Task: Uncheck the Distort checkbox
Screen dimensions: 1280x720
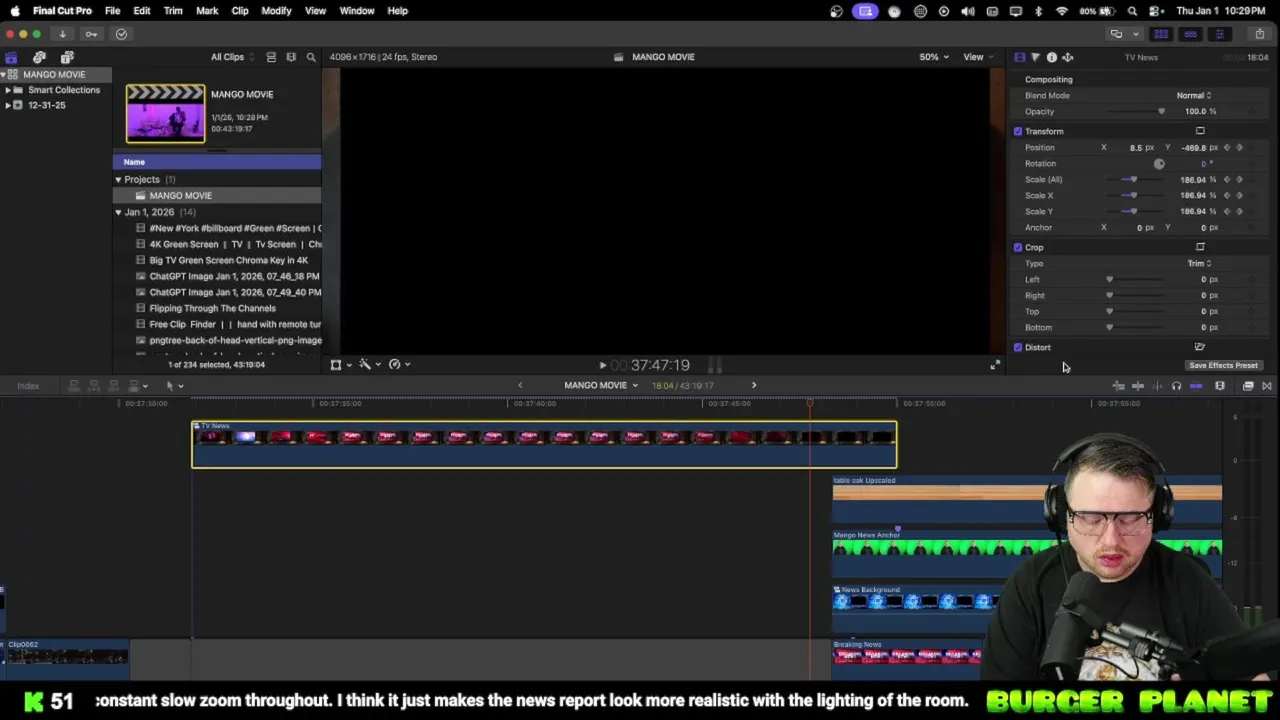Action: tap(1018, 347)
